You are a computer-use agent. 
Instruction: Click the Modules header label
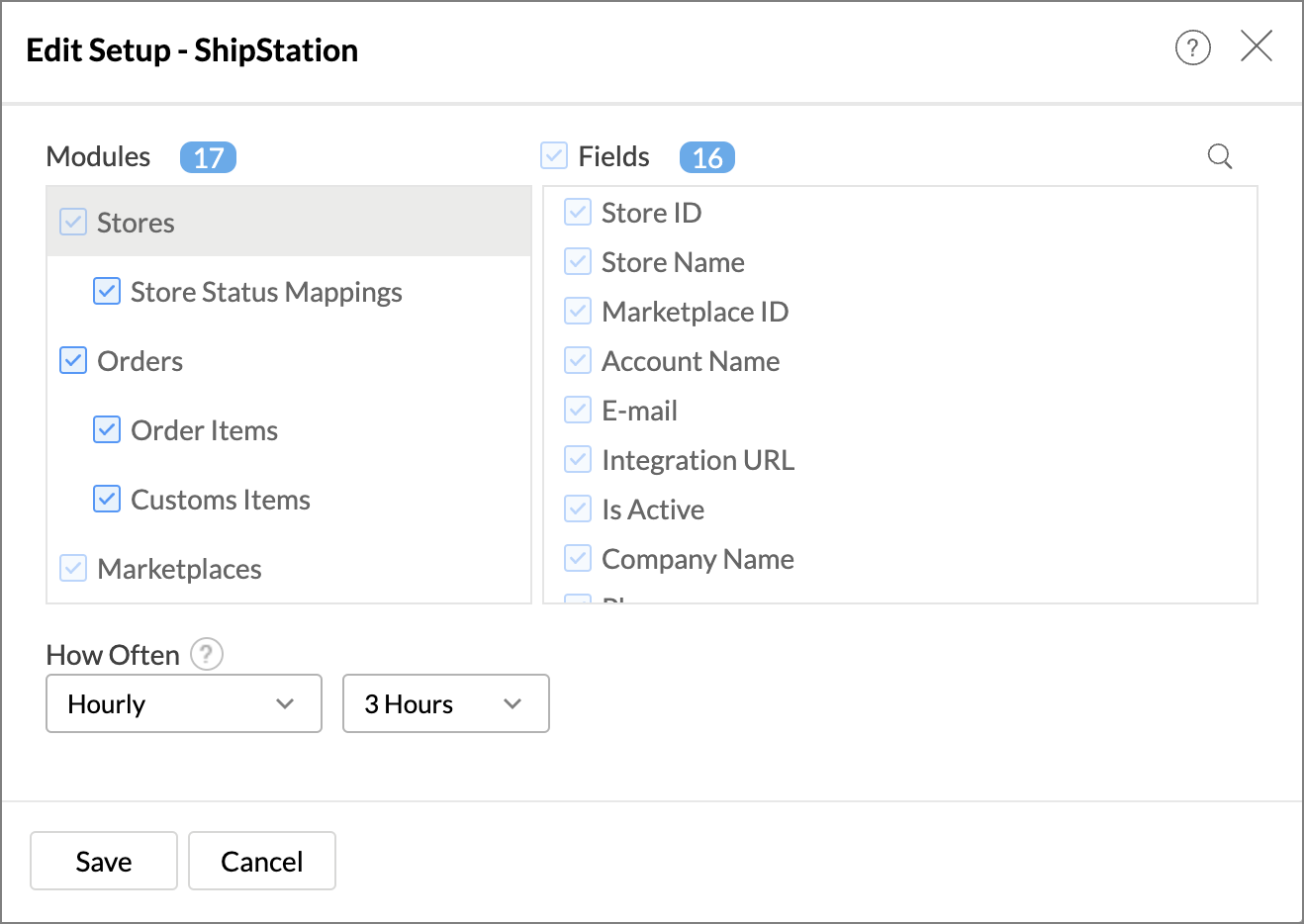click(x=98, y=156)
